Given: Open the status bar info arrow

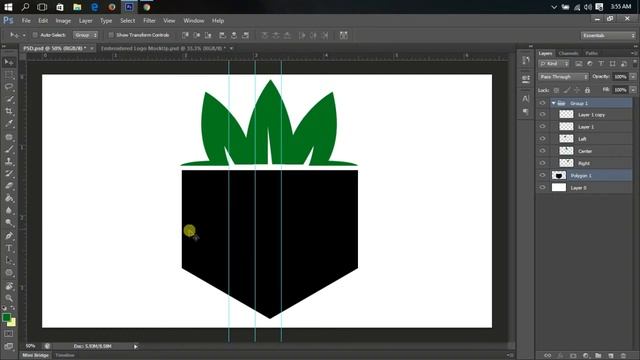Looking at the screenshot, I should [136, 347].
